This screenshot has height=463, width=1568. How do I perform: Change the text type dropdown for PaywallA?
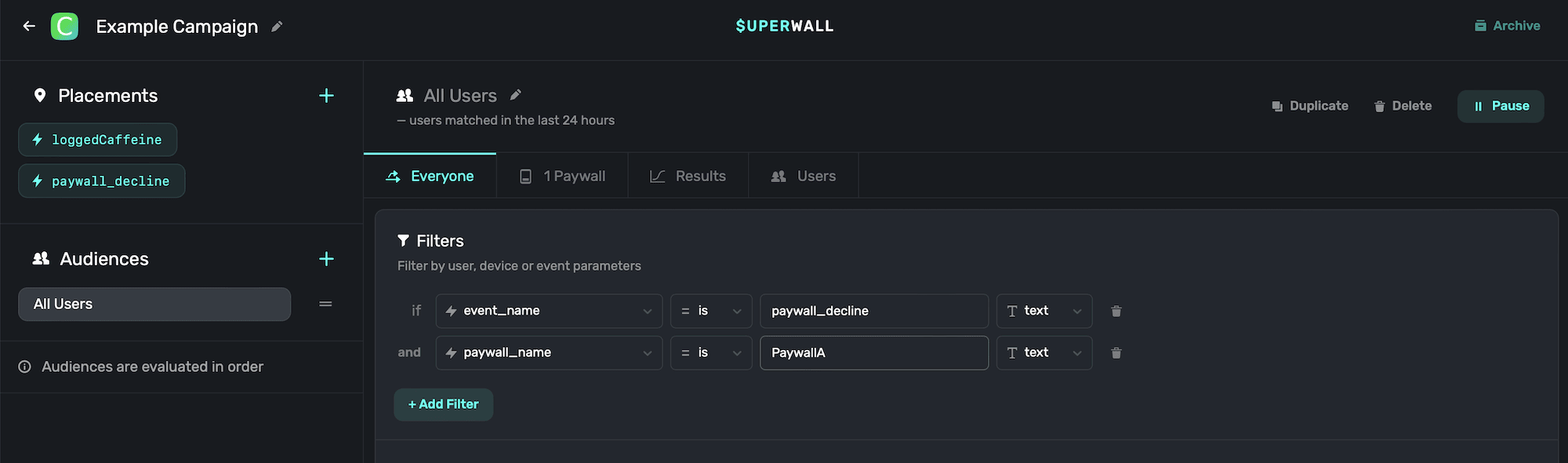[1044, 353]
